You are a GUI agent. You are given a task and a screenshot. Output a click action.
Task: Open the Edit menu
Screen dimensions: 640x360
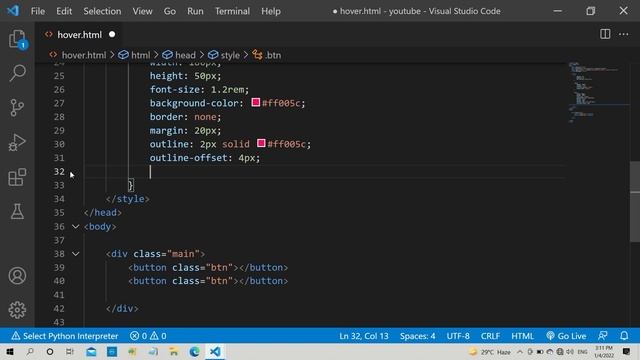click(64, 11)
